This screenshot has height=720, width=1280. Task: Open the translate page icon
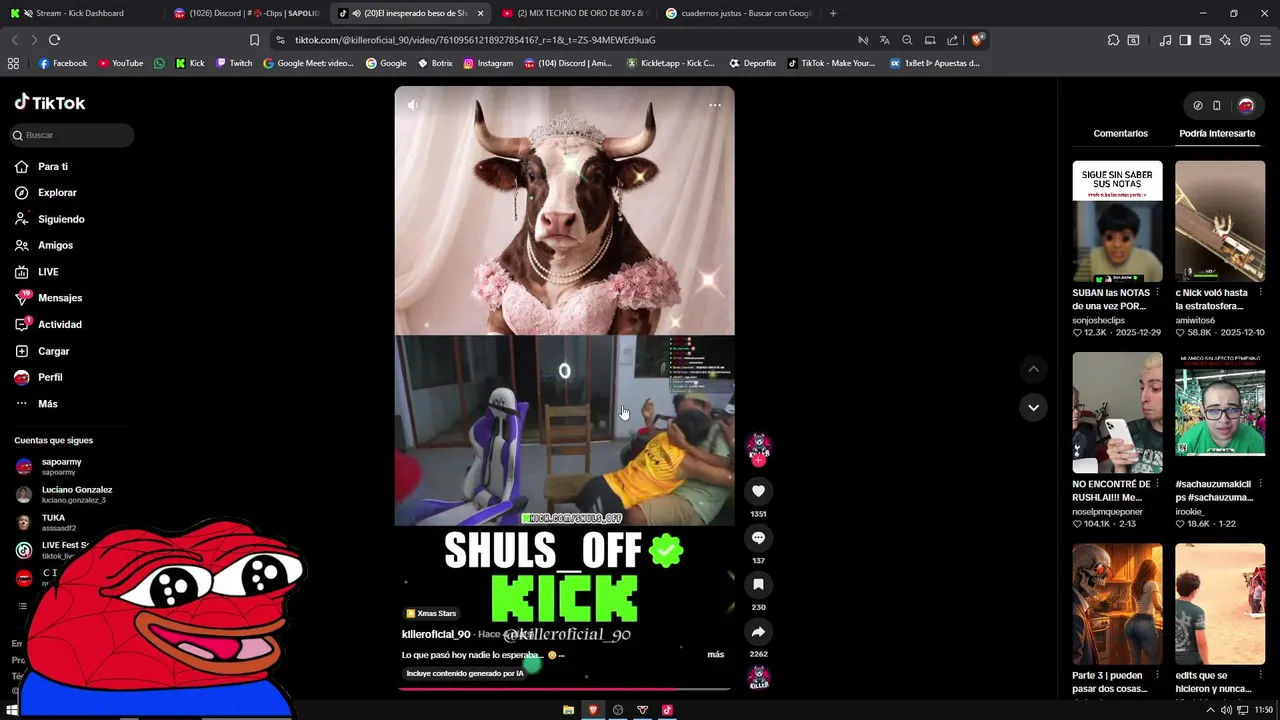click(x=884, y=40)
